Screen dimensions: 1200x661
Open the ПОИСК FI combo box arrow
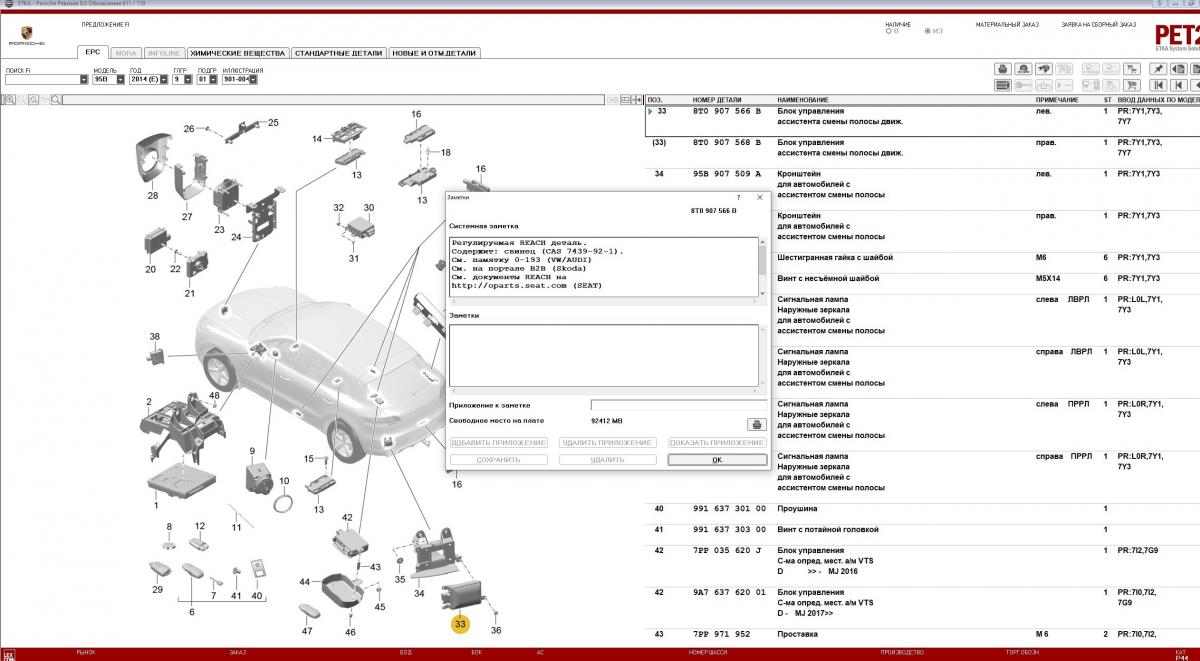tap(84, 79)
